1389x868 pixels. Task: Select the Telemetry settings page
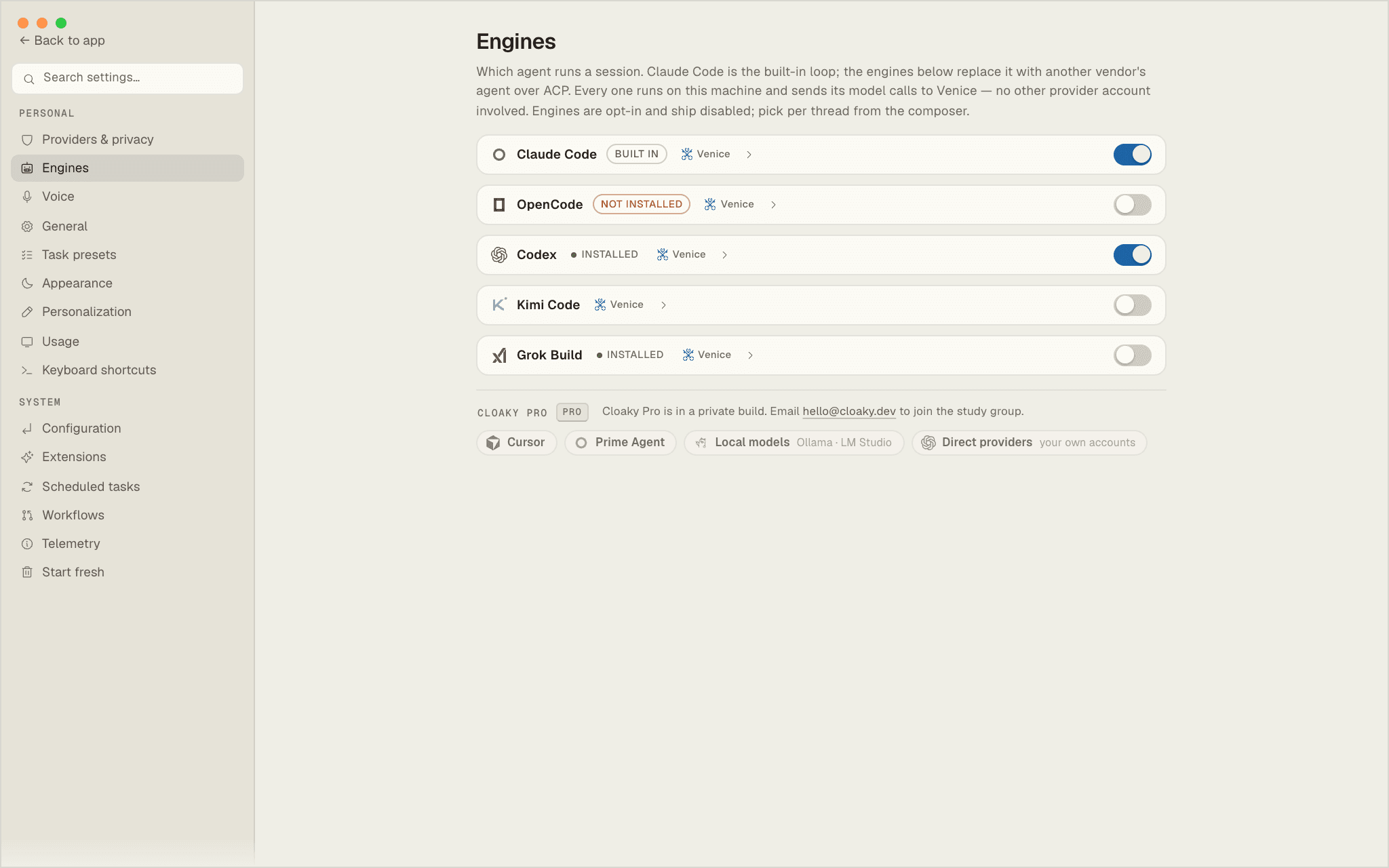128,544
